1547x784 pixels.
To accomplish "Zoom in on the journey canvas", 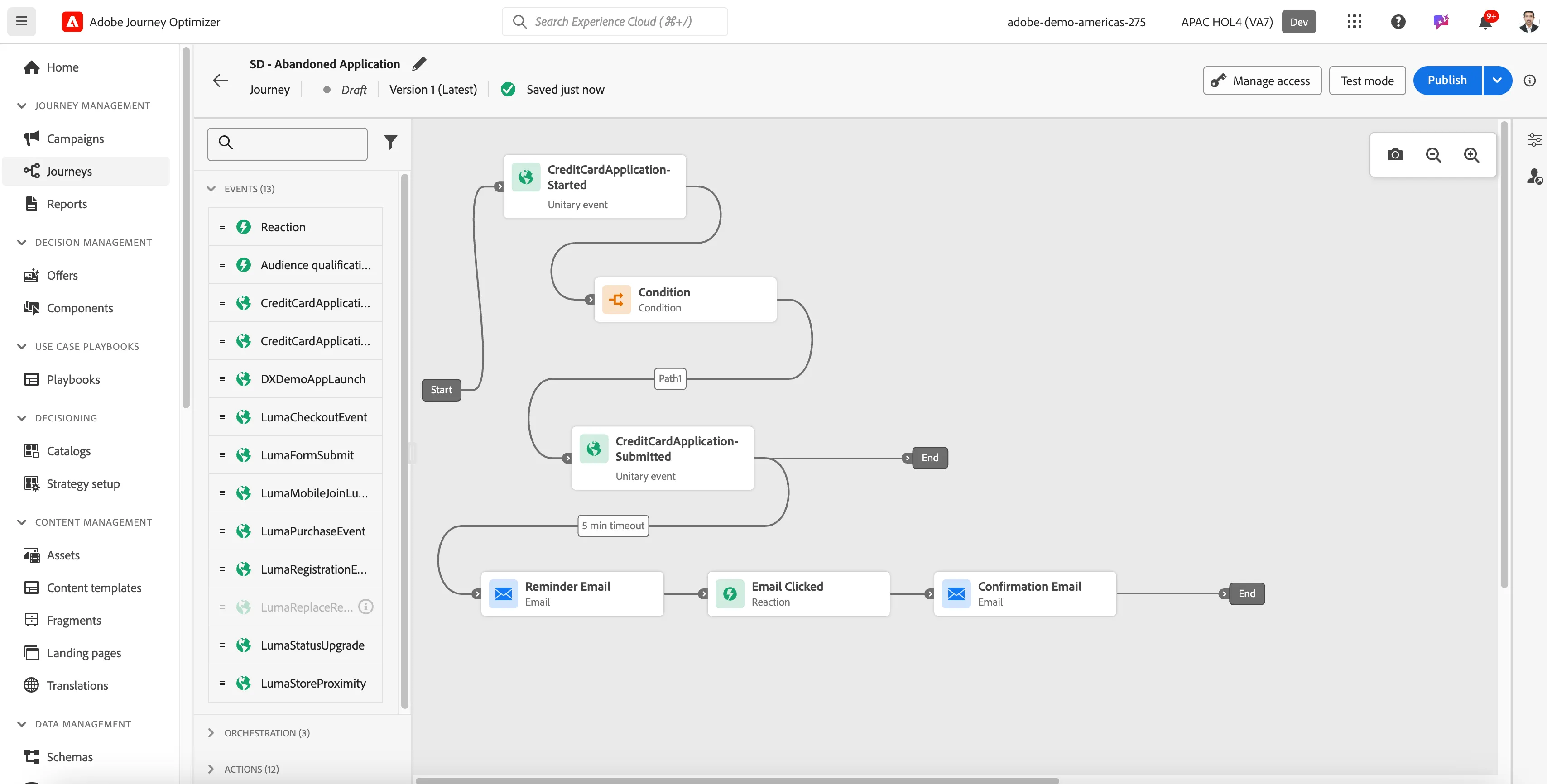I will coord(1471,155).
